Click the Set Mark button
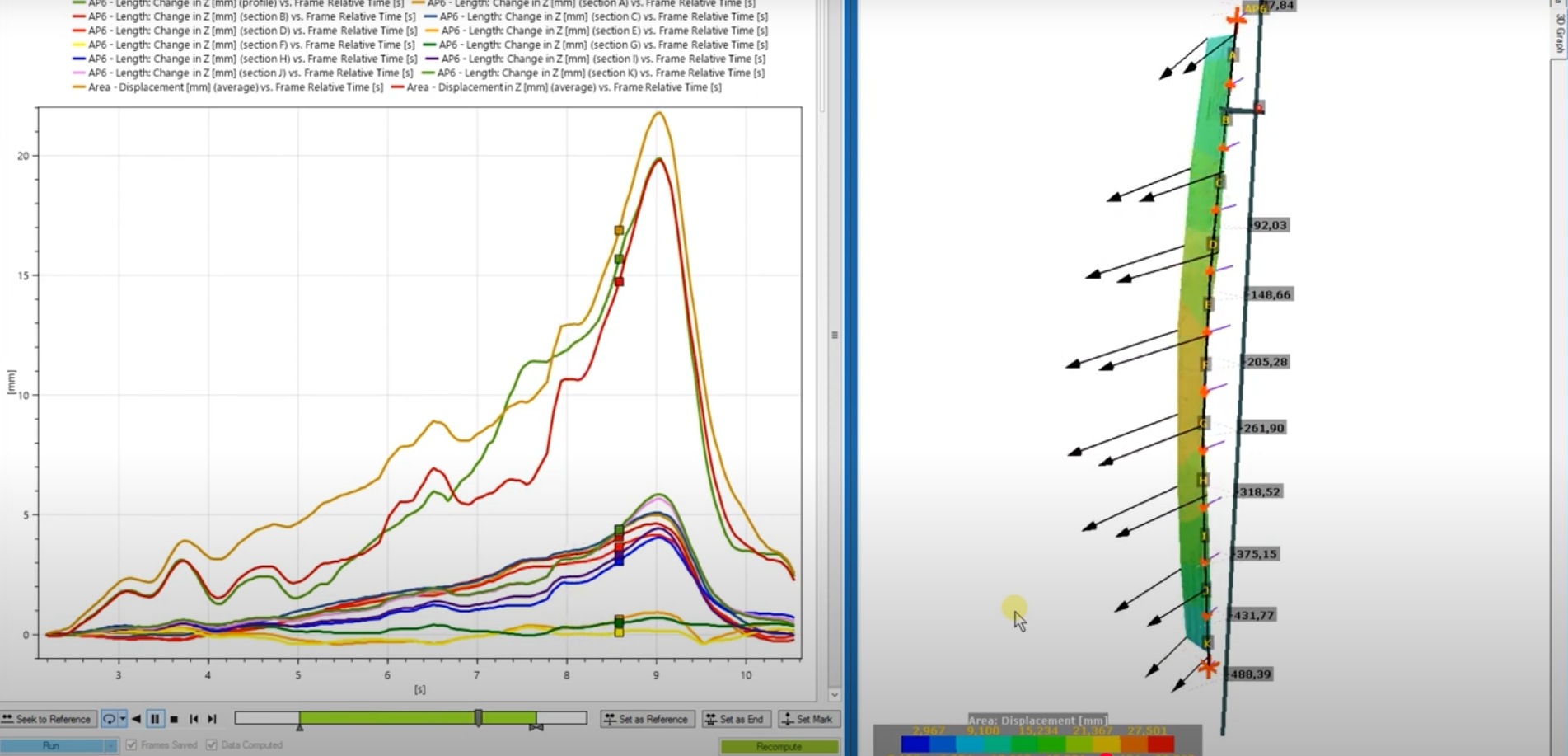Image resolution: width=1568 pixels, height=756 pixels. pos(808,719)
